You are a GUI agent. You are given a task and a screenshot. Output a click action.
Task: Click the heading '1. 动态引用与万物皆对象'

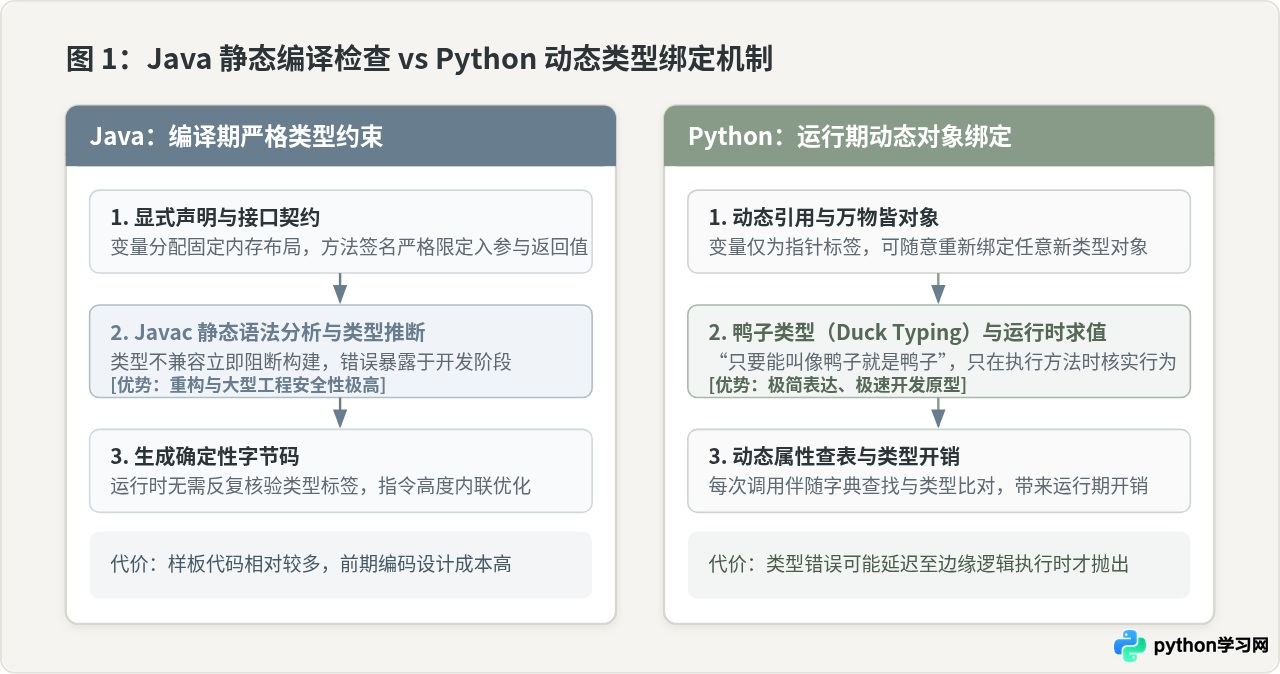824,218
